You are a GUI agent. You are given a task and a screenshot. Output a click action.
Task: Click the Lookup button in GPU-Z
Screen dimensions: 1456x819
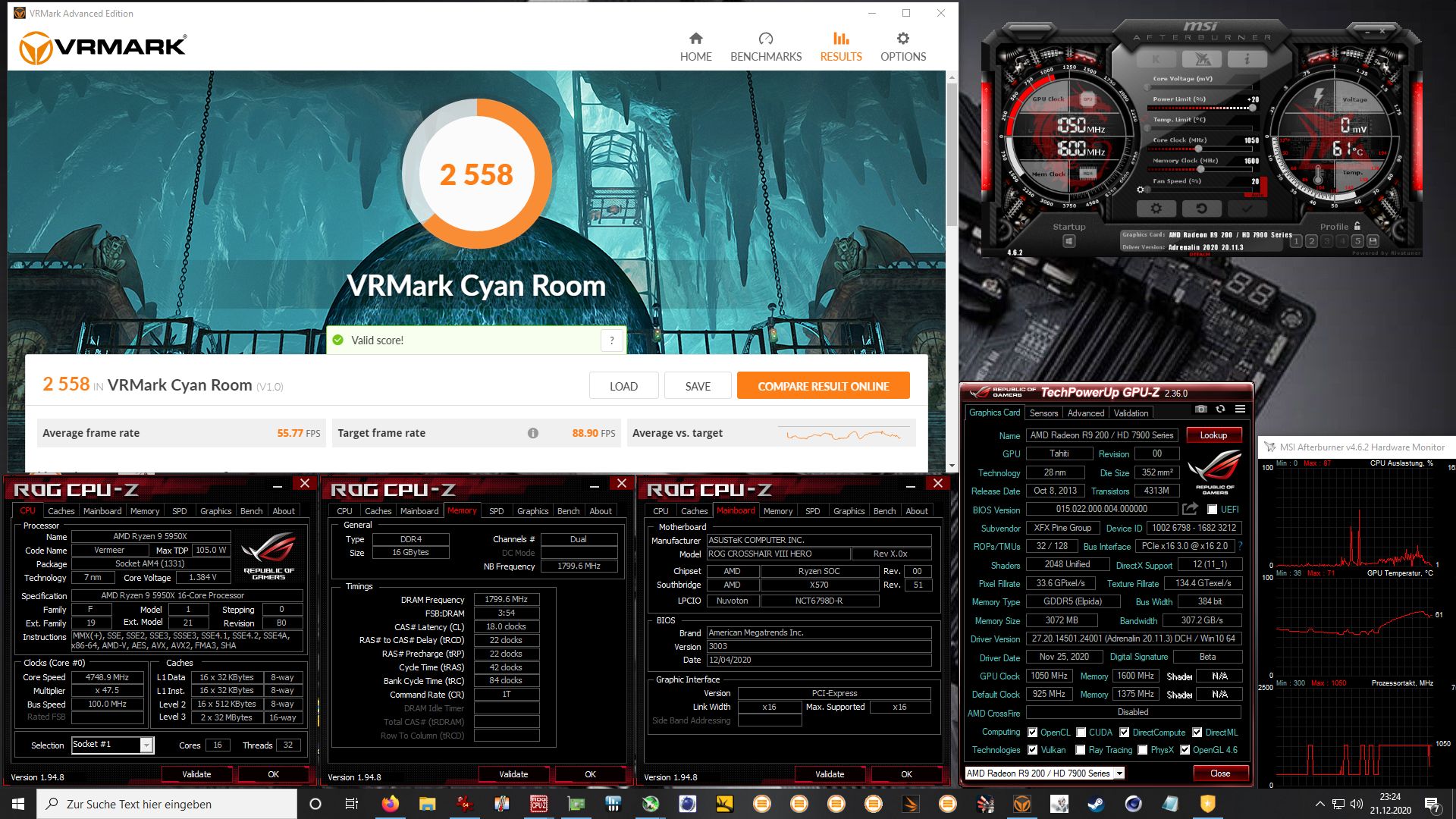coord(1213,435)
